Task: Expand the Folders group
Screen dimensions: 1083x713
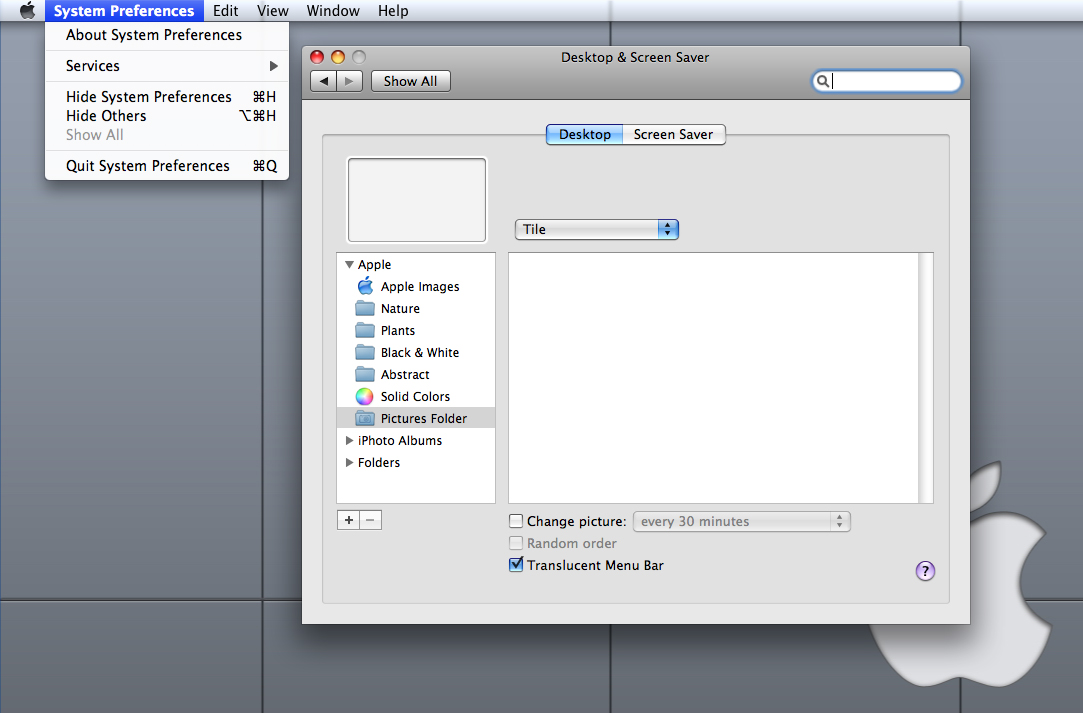Action: (x=349, y=462)
